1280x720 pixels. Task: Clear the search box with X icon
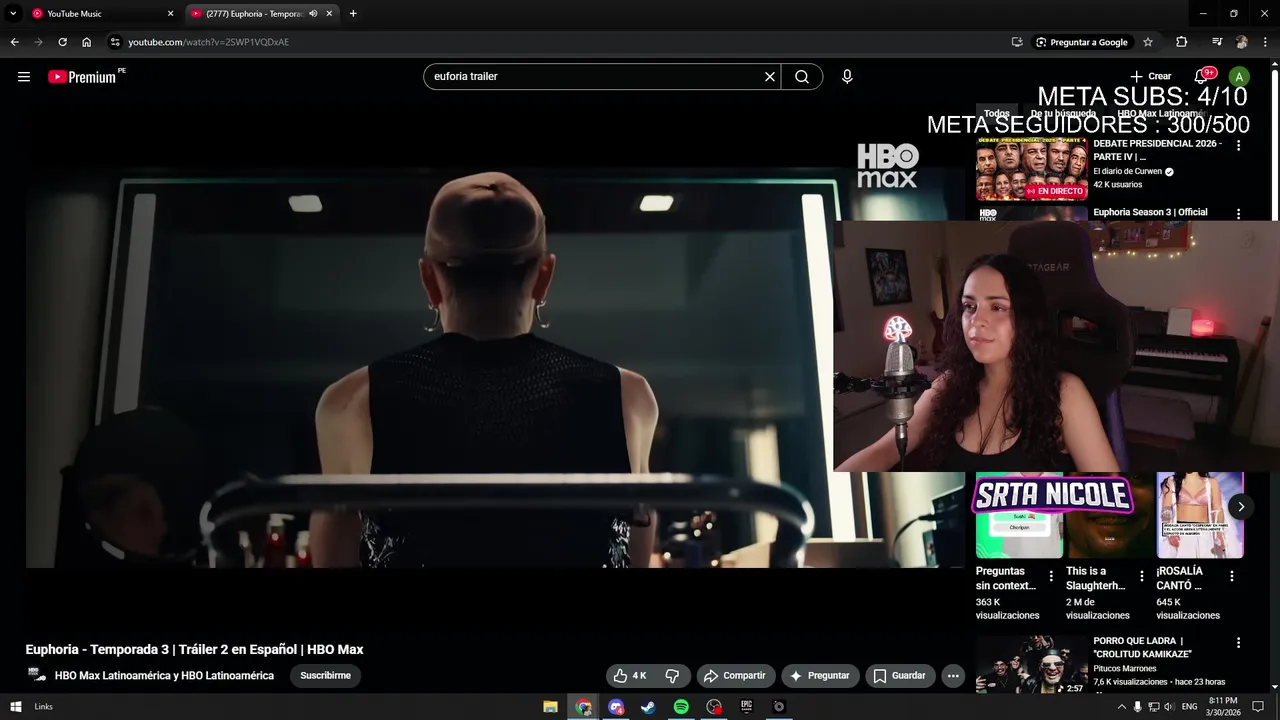pyautogui.click(x=770, y=77)
